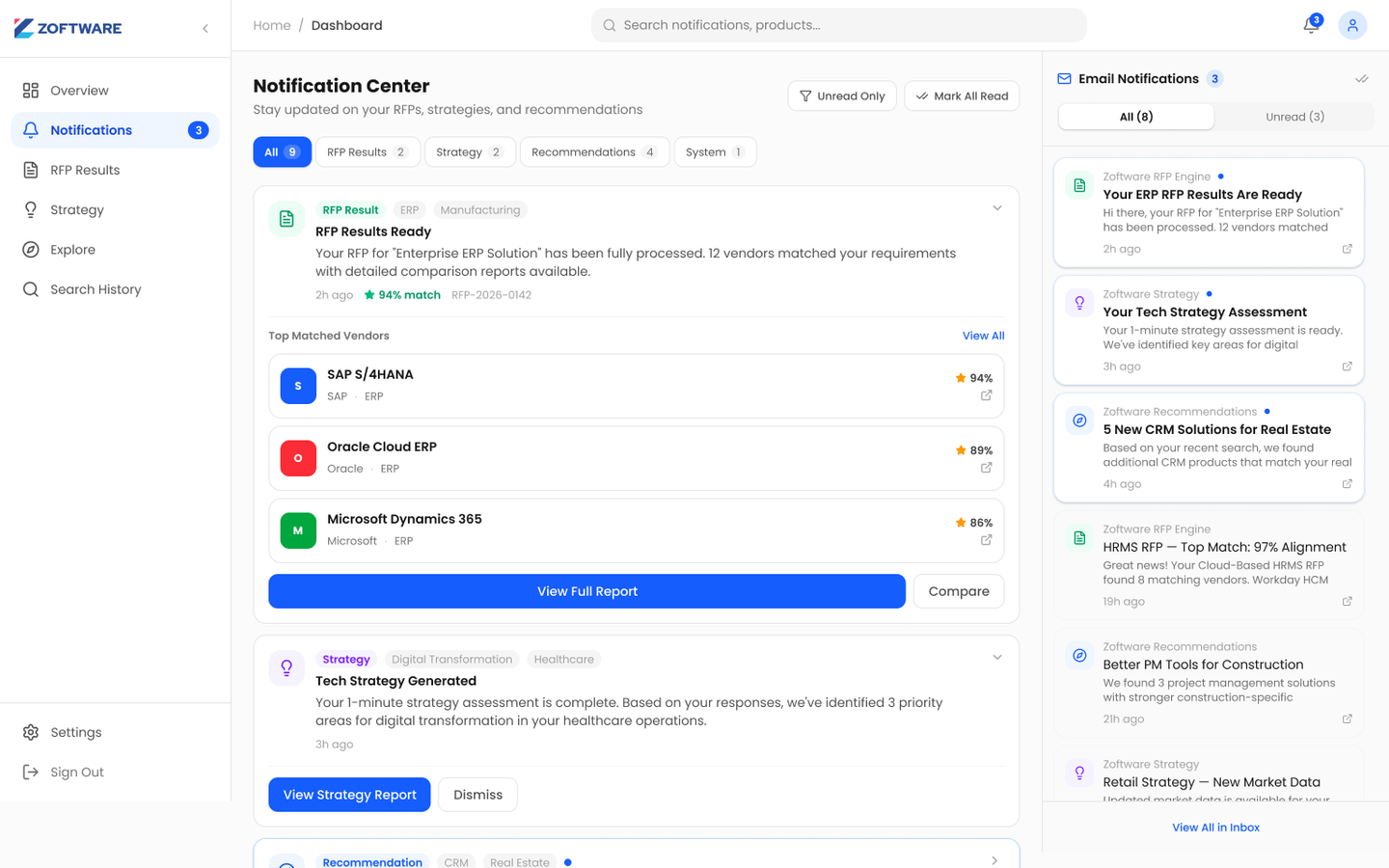
Task: Open Overview in the sidebar
Action: click(115, 91)
